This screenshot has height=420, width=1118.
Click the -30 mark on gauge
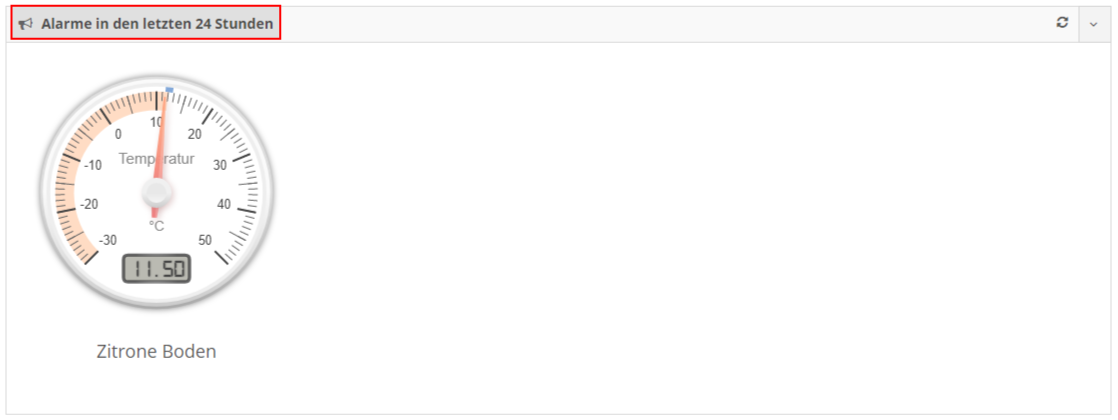(x=108, y=240)
